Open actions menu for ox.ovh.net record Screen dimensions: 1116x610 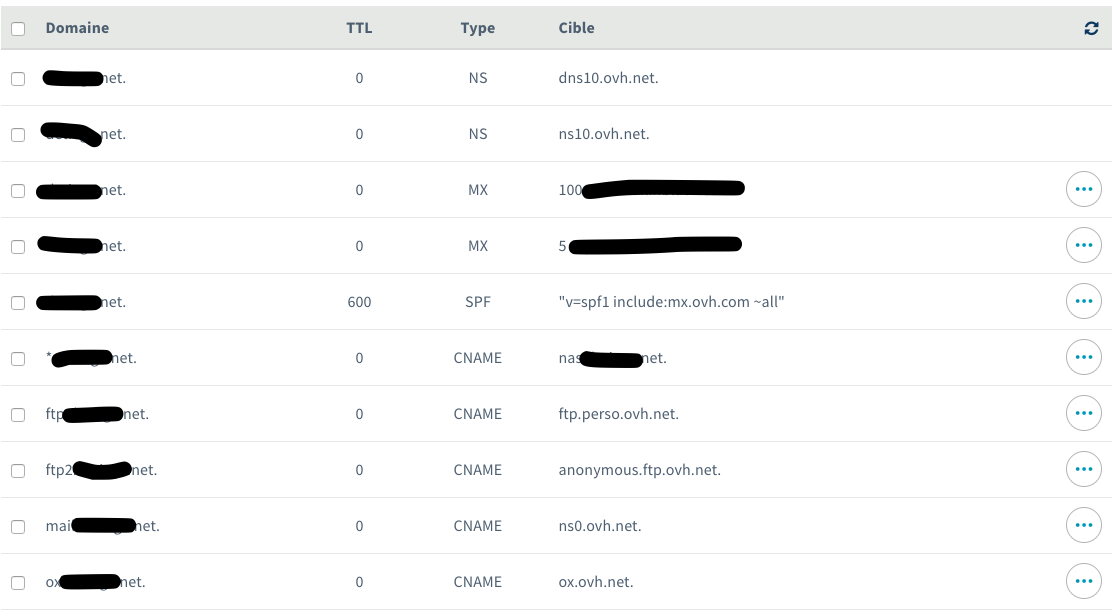coord(1084,581)
